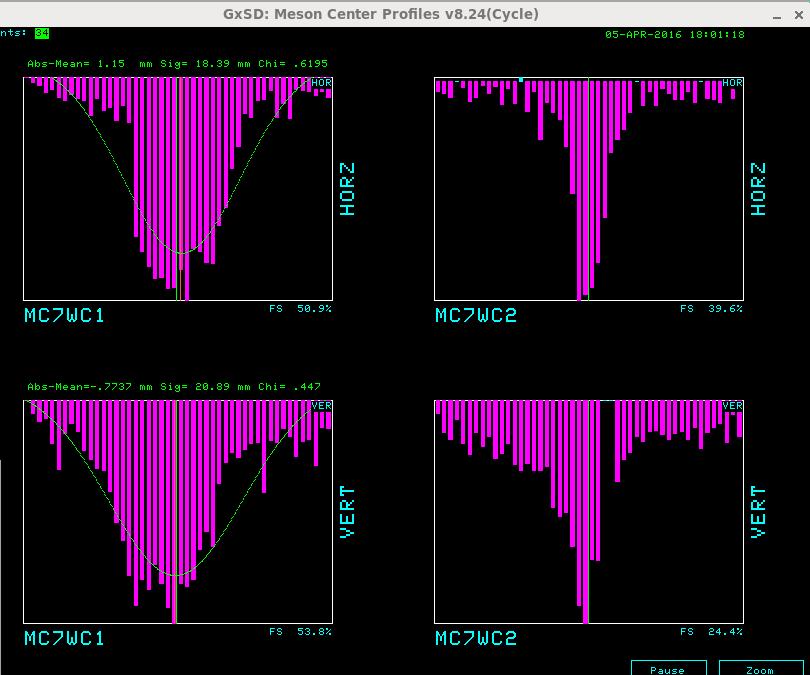The height and width of the screenshot is (675, 810).
Task: Click VER tag on MC7WC2 bottom plot
Action: (x=732, y=405)
